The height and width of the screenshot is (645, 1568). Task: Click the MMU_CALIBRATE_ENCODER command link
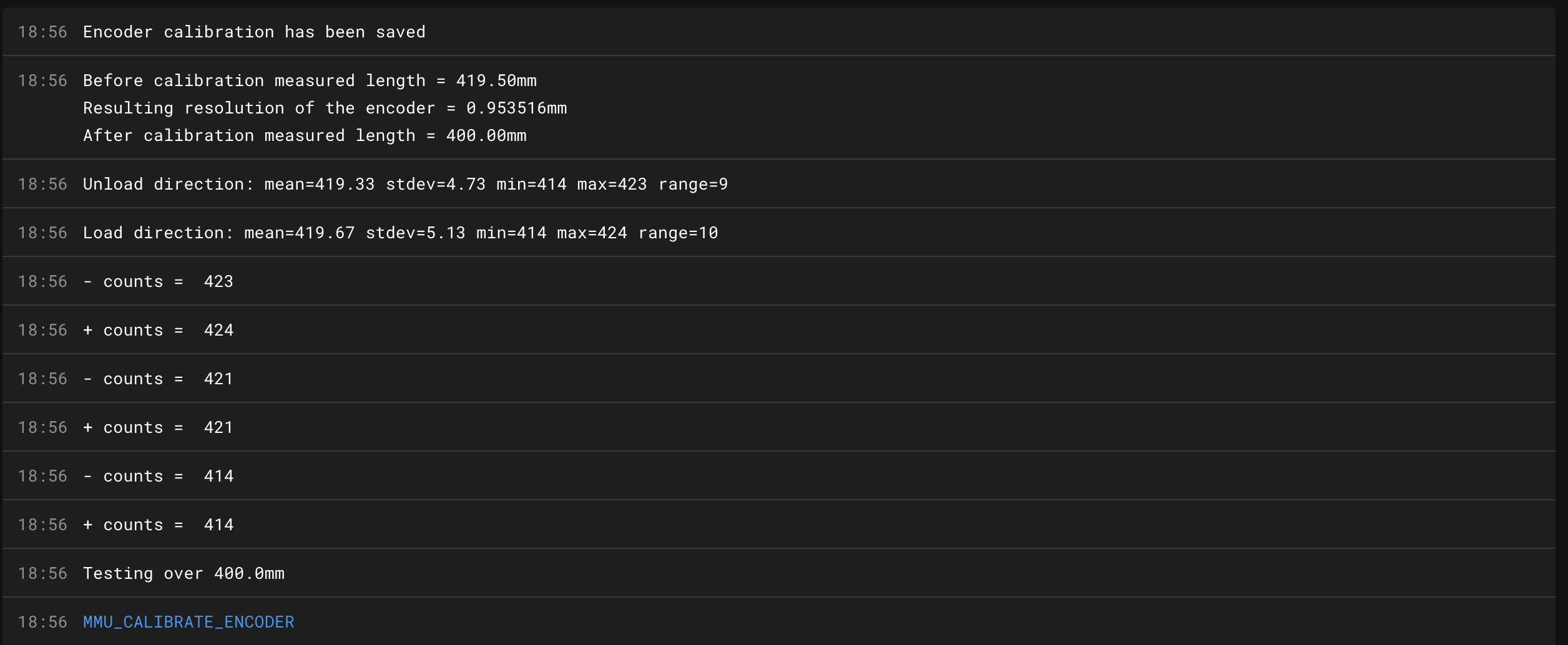(189, 622)
